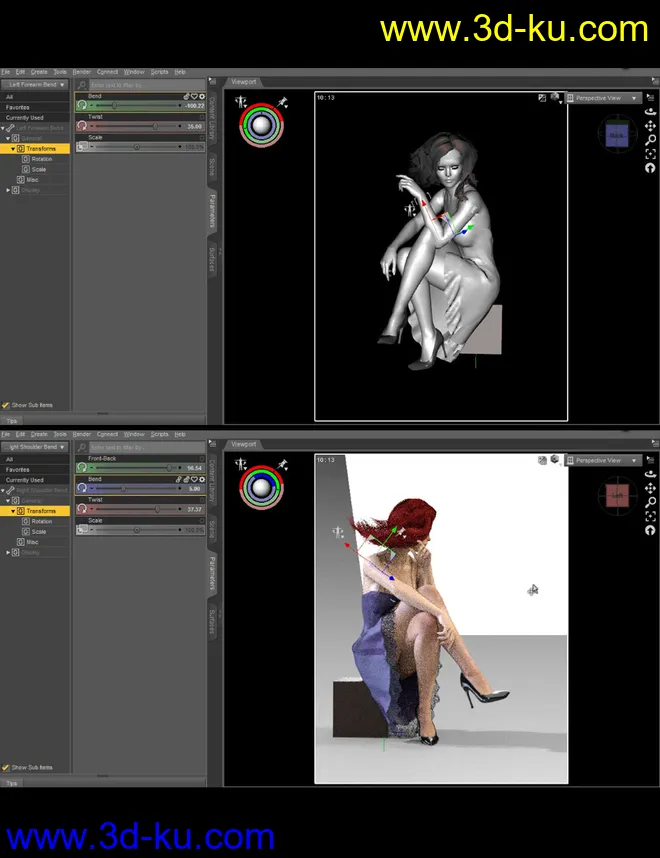Click the zoom magnifier icon beside the Back view cube
Viewport: 660px width, 858px height.
click(x=651, y=141)
